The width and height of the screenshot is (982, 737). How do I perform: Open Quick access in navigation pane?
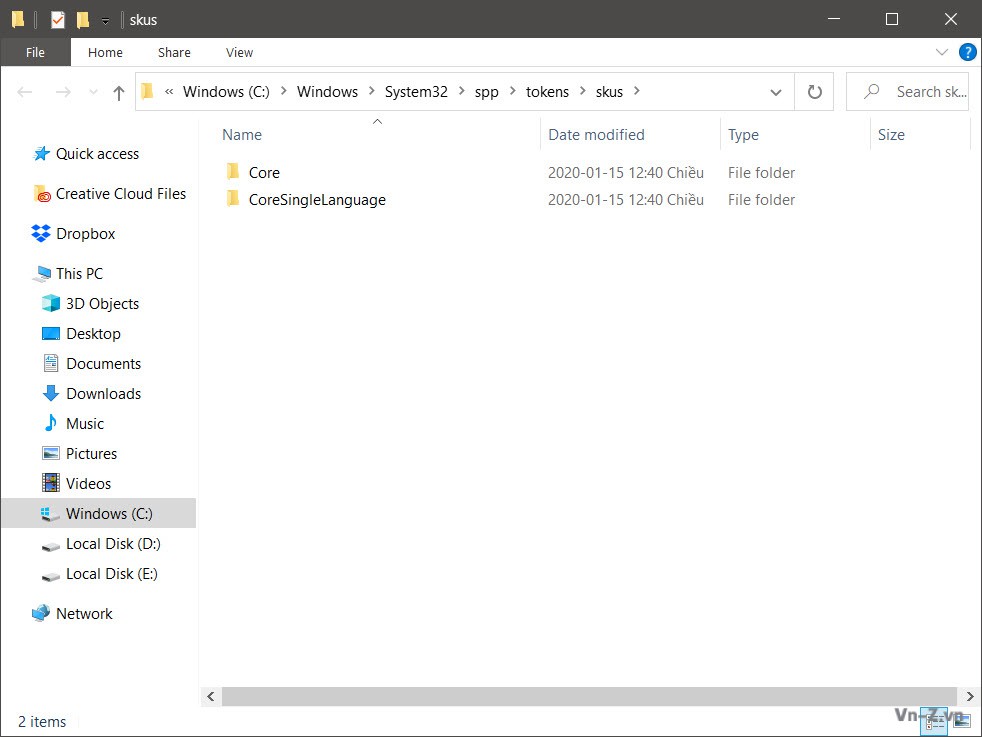point(97,154)
